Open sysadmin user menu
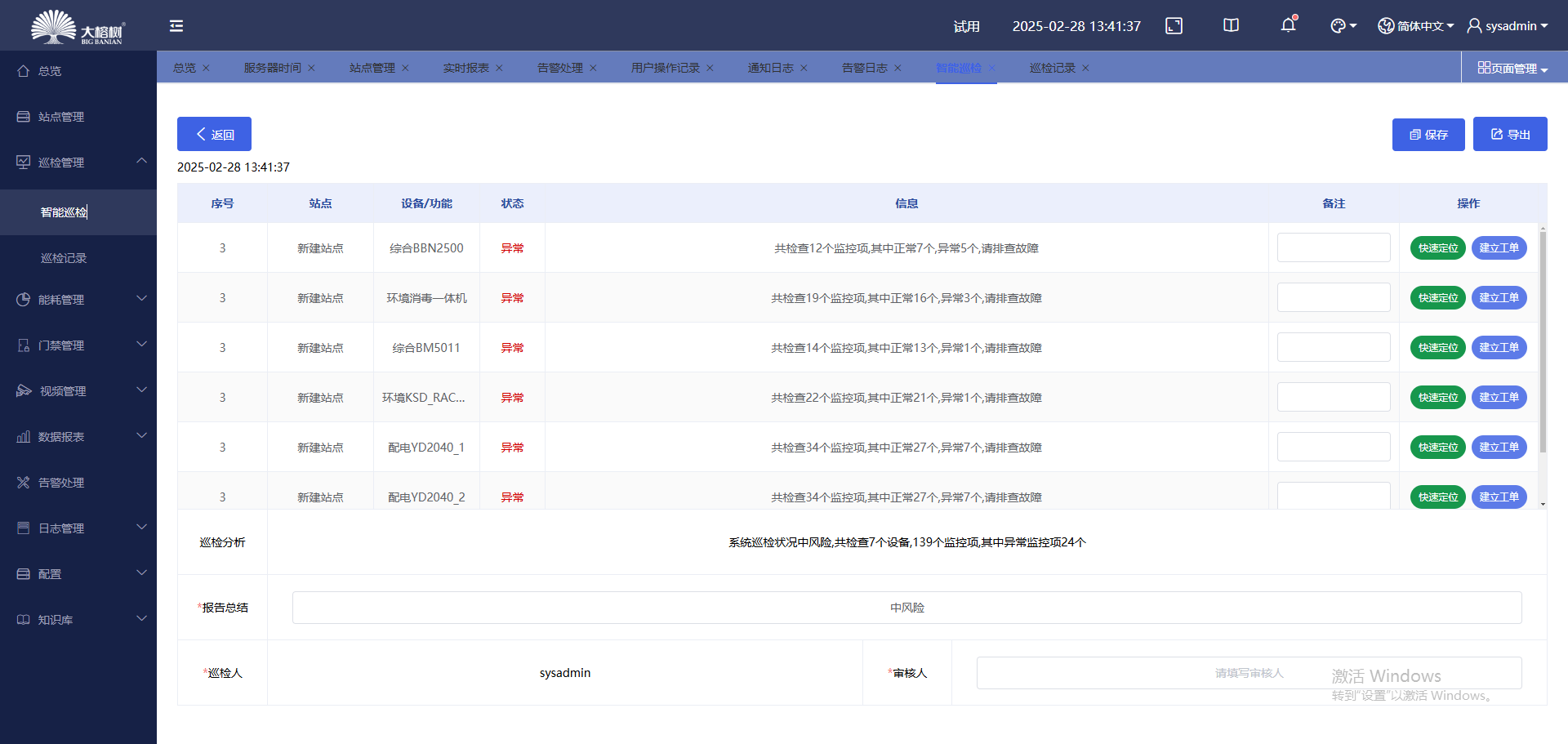This screenshot has height=744, width=1568. [x=1508, y=26]
